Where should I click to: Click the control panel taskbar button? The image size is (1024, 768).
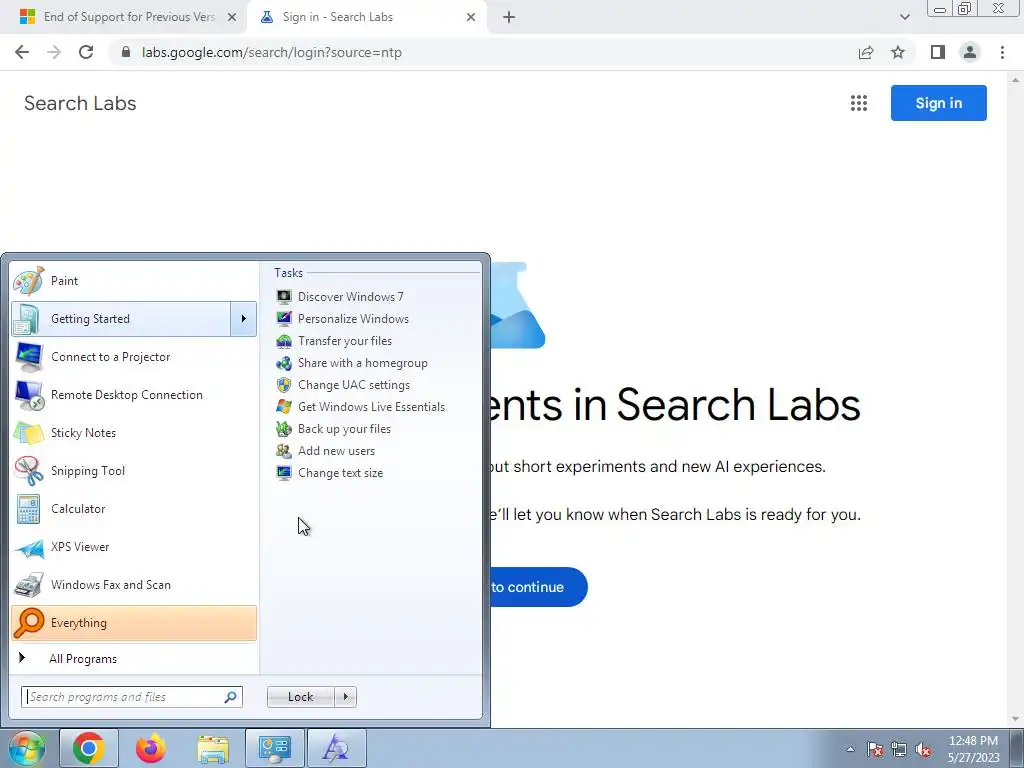tap(275, 748)
